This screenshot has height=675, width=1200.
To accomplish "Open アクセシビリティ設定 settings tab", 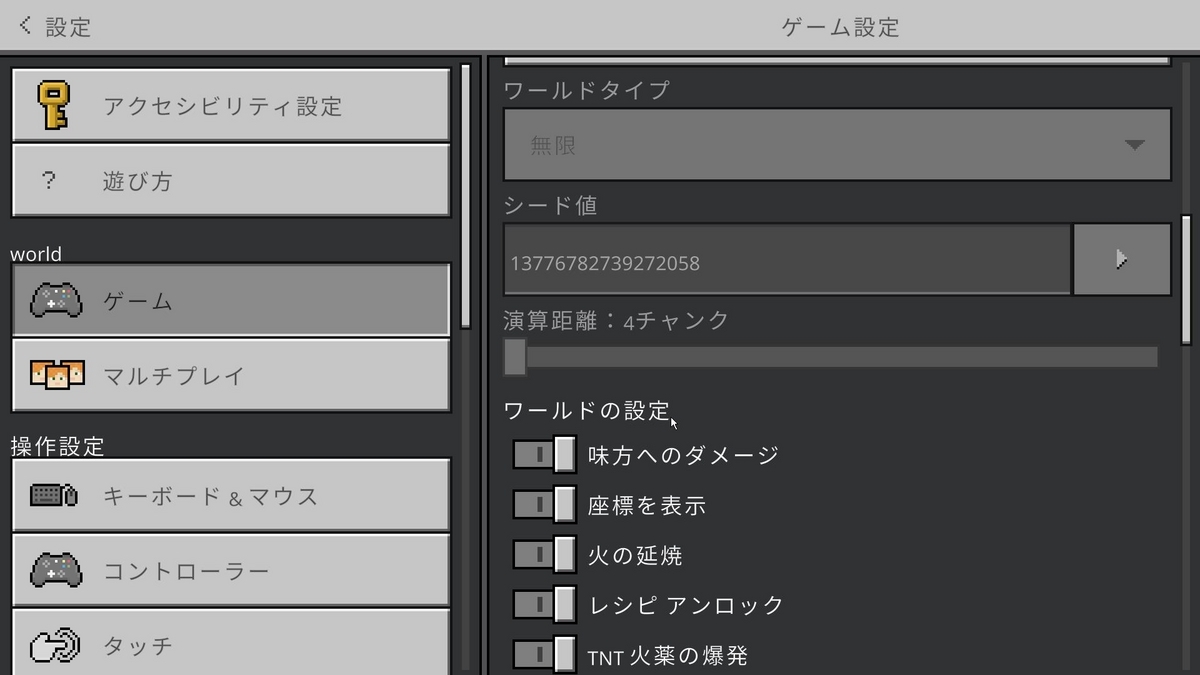I will [x=231, y=105].
